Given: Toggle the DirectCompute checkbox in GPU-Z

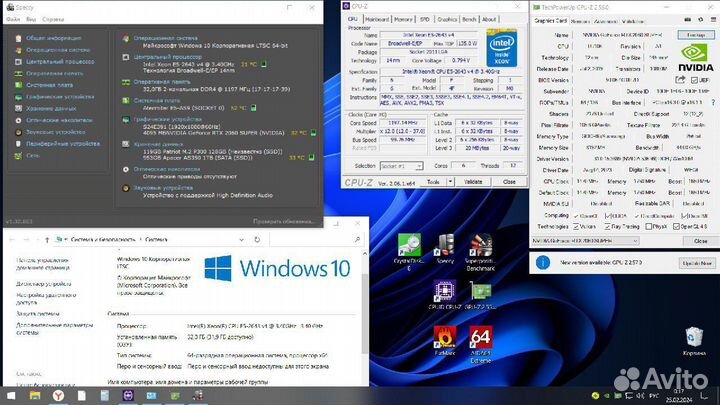Looking at the screenshot, I should 637,215.
